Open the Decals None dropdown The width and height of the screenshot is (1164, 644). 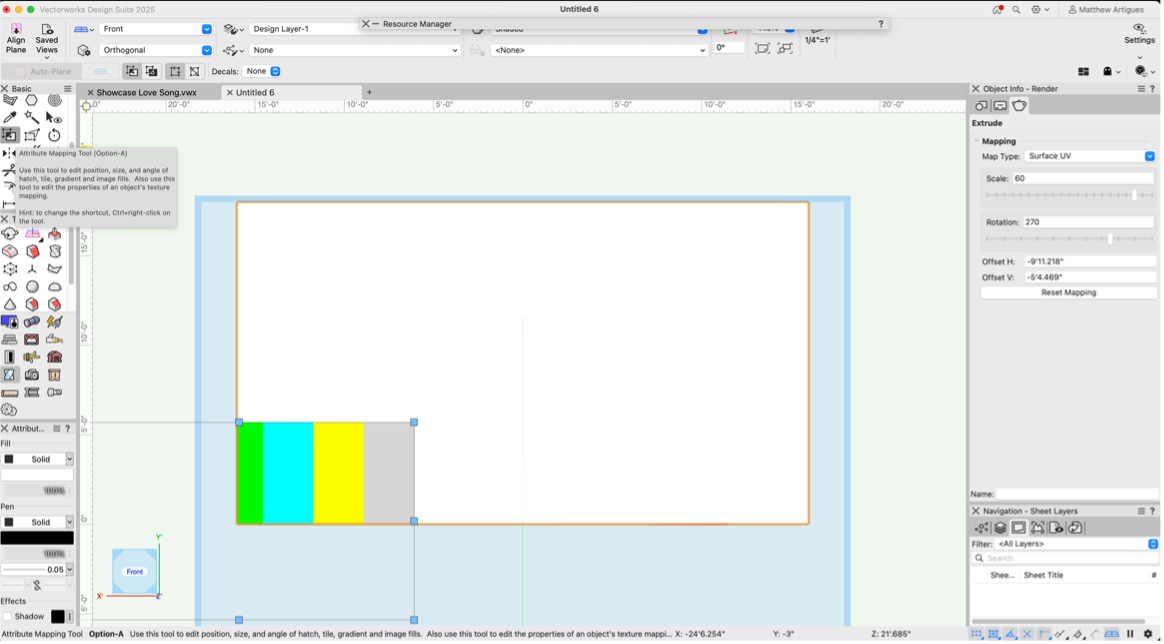263,72
